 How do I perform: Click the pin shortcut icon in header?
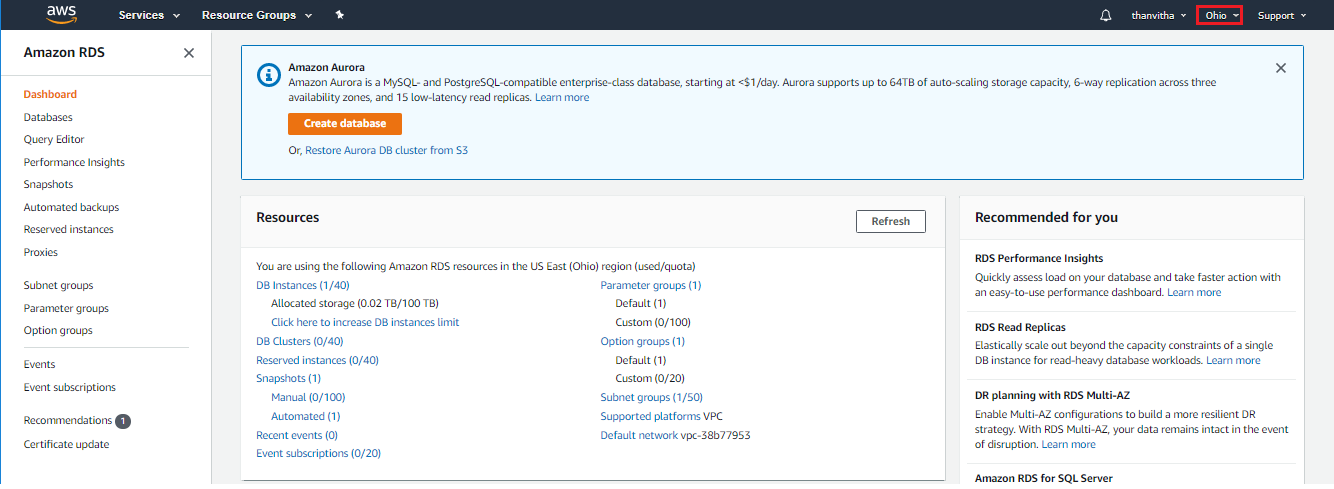[x=340, y=15]
